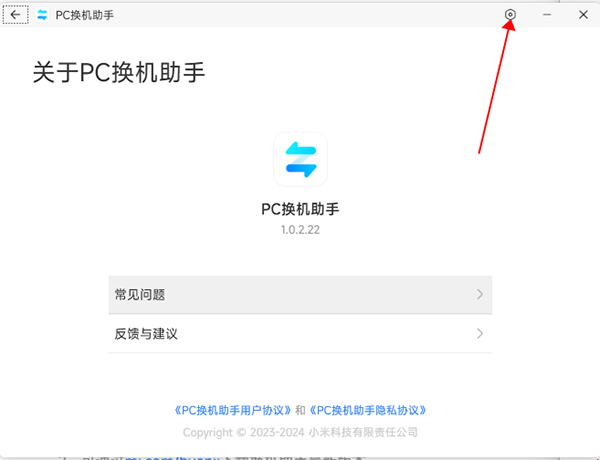Close the PC换机助手 window
This screenshot has width=600, height=460.
click(x=583, y=15)
